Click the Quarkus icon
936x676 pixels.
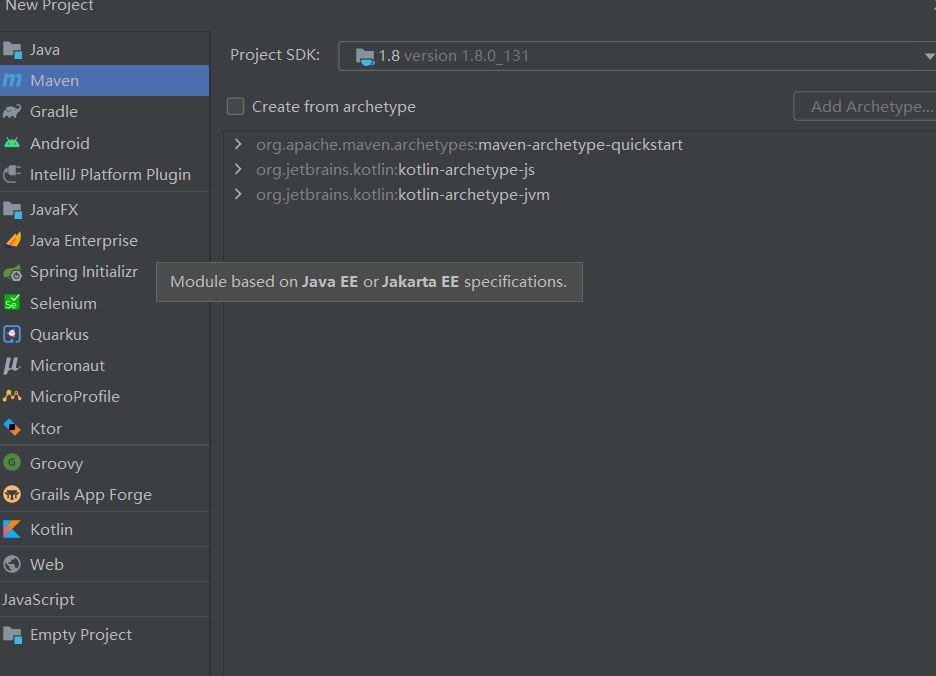pyautogui.click(x=12, y=334)
